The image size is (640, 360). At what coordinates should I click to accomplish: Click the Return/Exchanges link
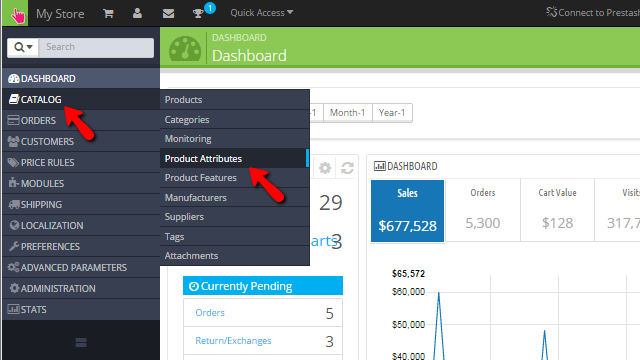[233, 341]
